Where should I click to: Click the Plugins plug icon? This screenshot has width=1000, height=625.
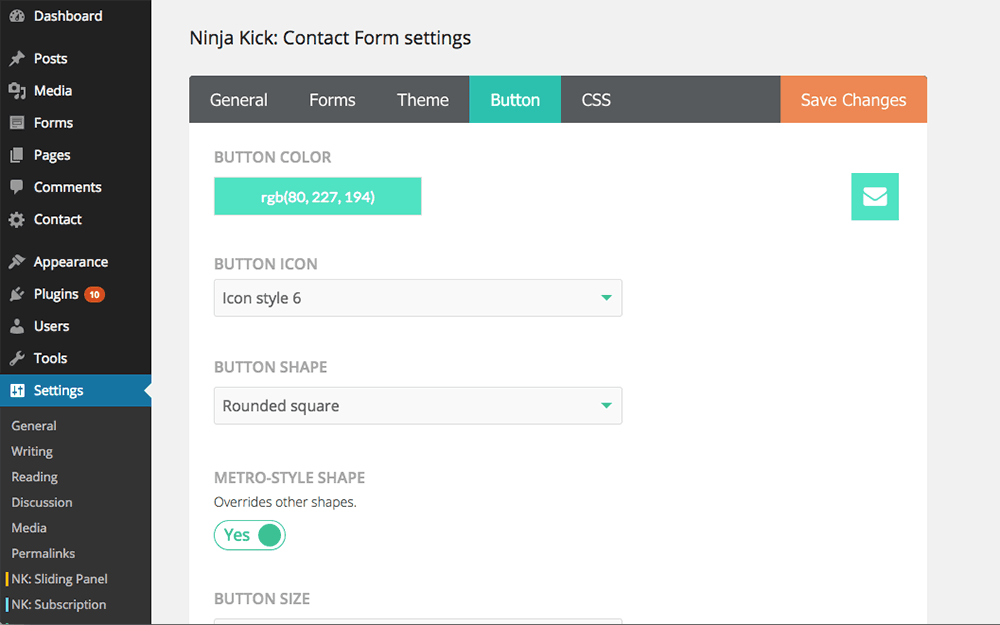(x=17, y=294)
